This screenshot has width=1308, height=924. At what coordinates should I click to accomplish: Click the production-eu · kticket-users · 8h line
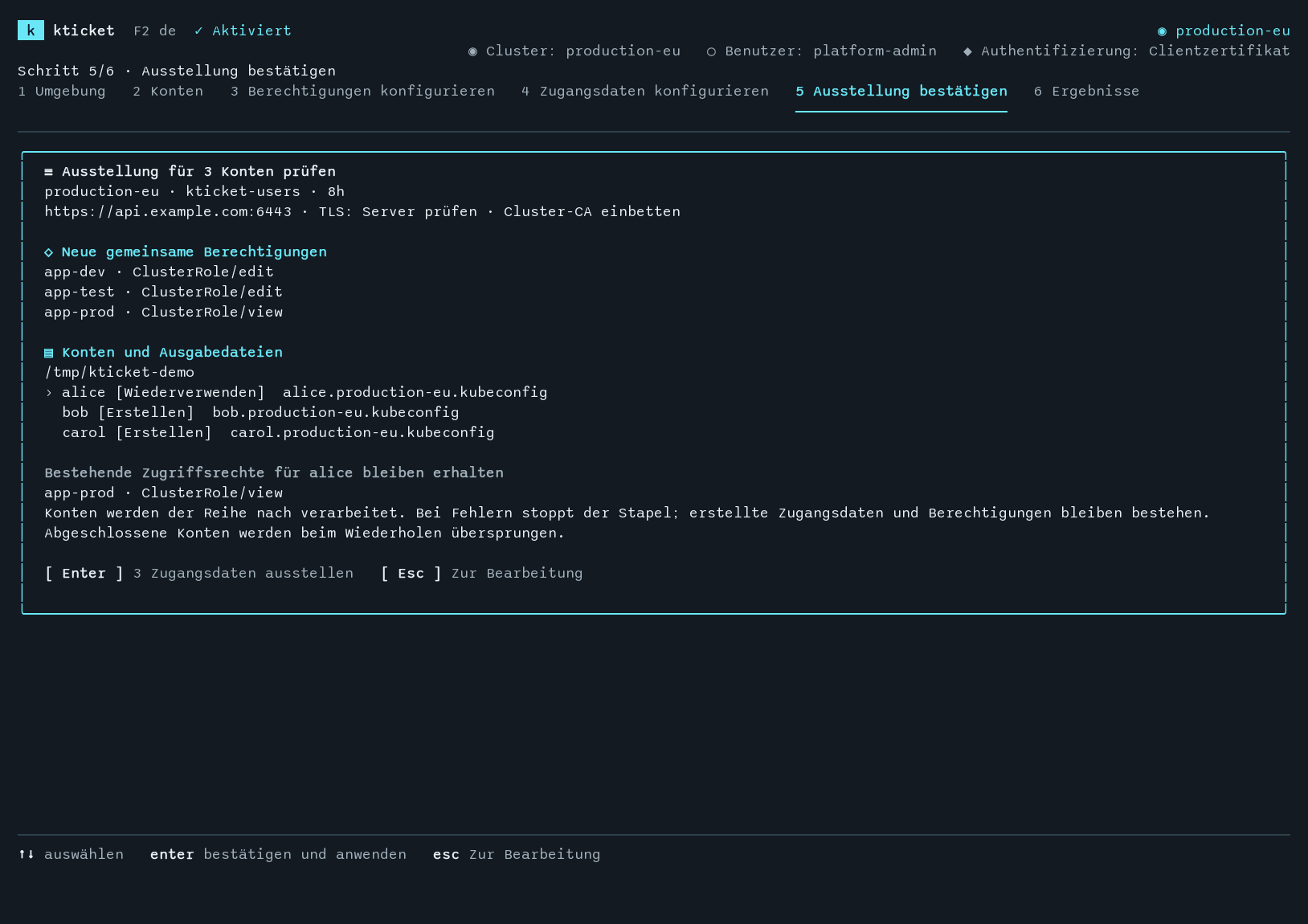[194, 191]
